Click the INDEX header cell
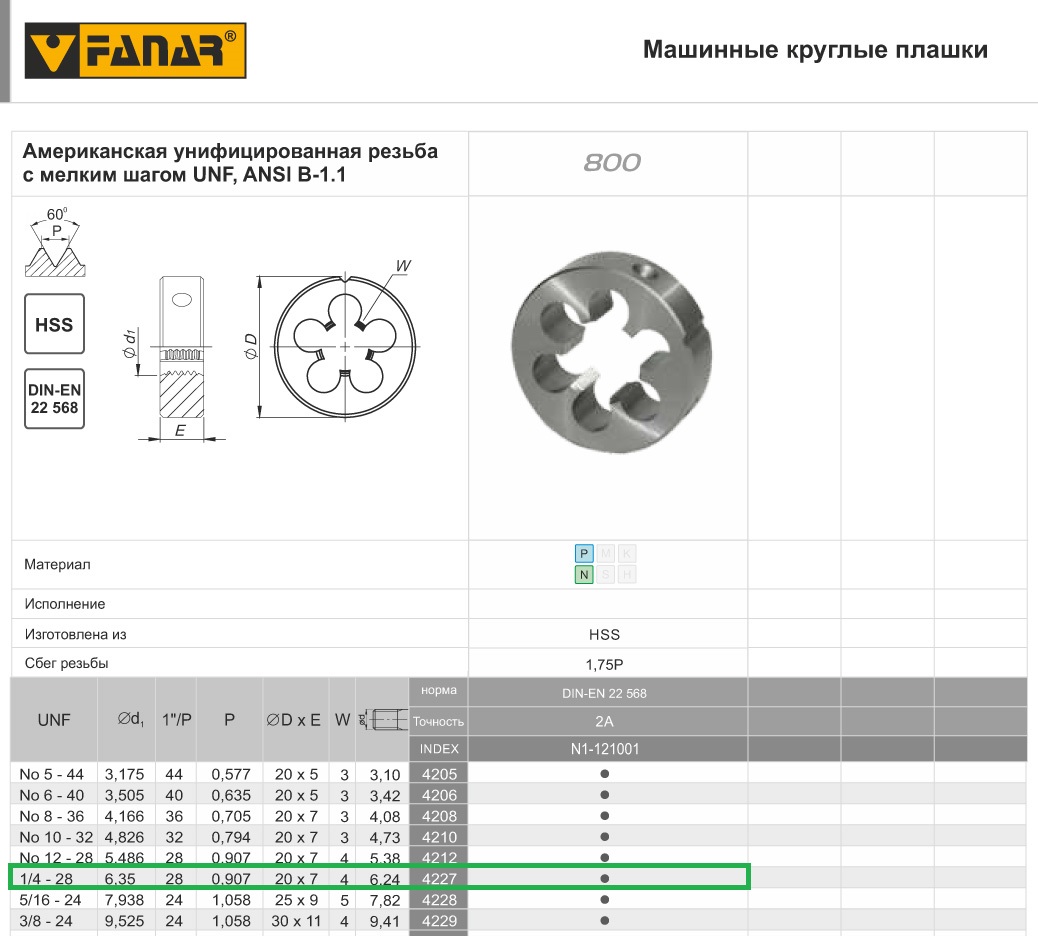 [x=439, y=748]
